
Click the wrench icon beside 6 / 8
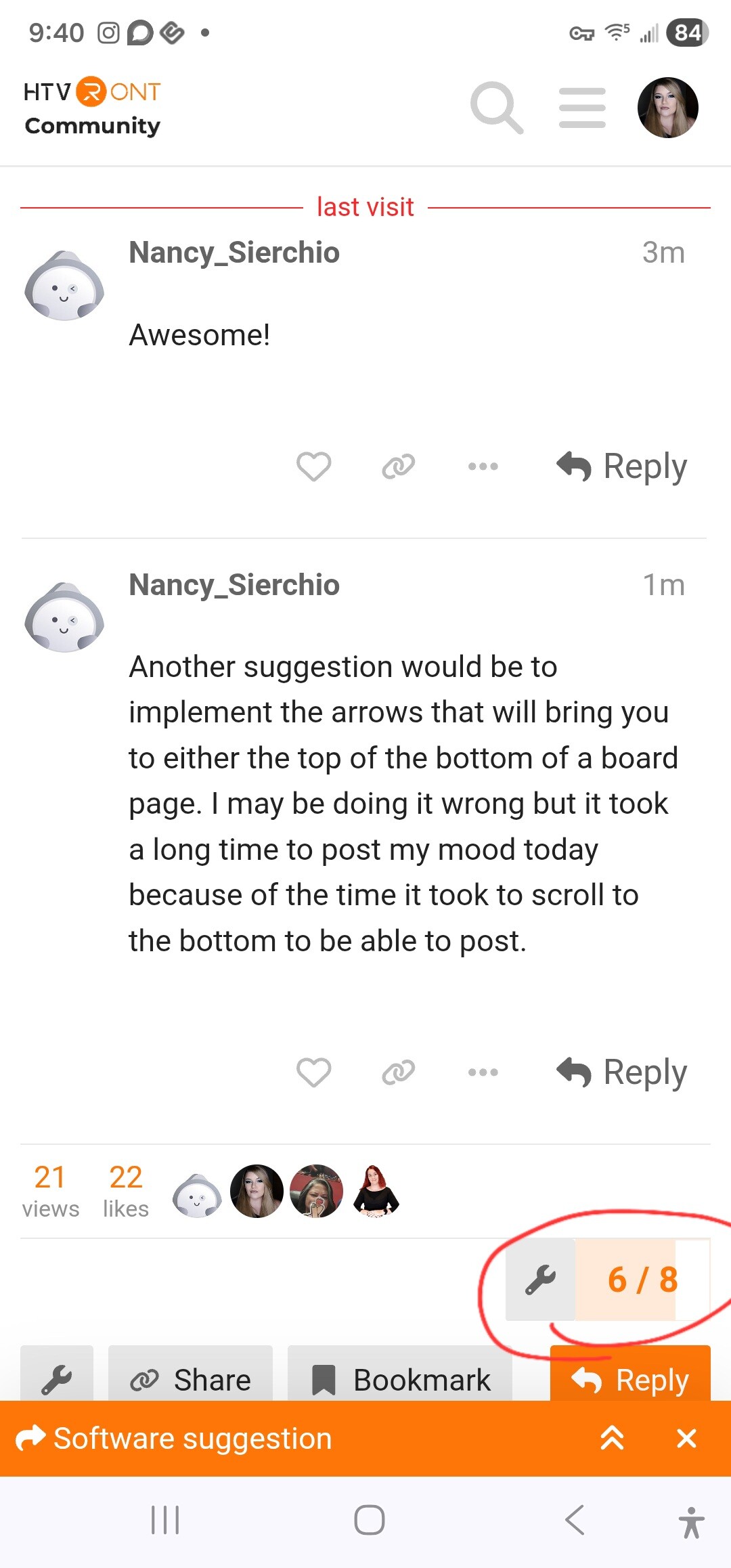540,1280
